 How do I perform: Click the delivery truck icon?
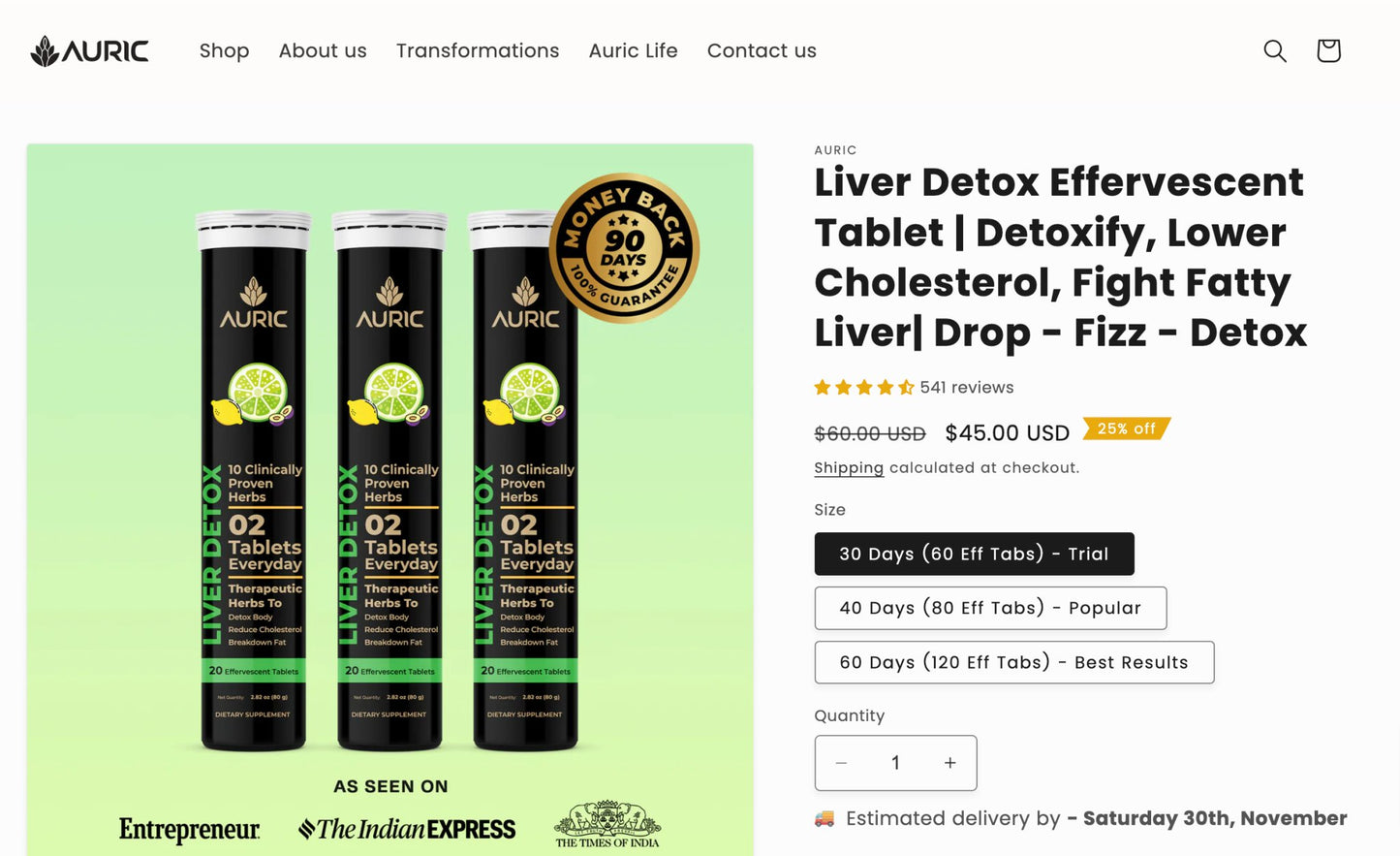coord(824,819)
